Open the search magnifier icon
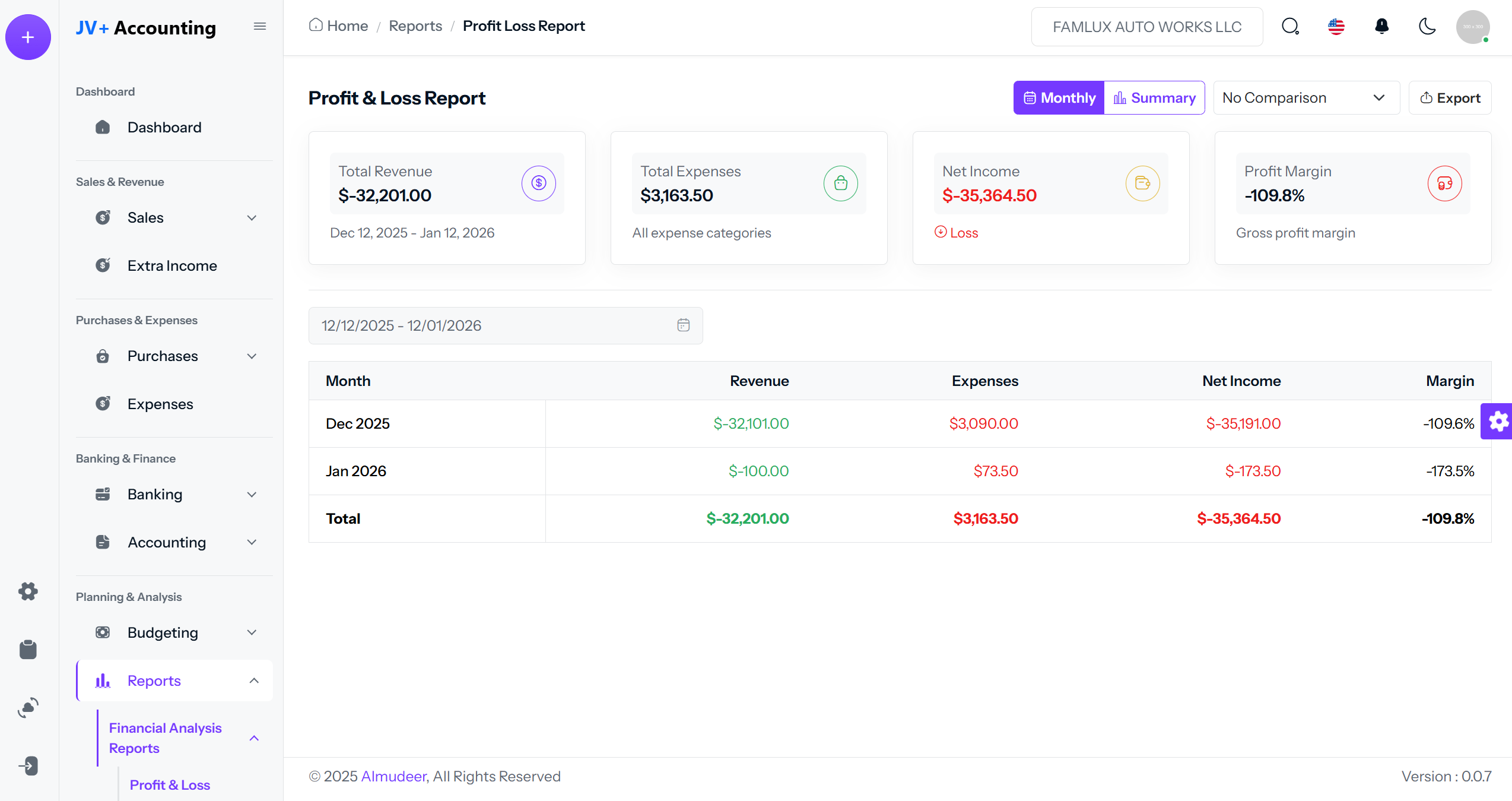This screenshot has width=1512, height=801. (x=1290, y=27)
